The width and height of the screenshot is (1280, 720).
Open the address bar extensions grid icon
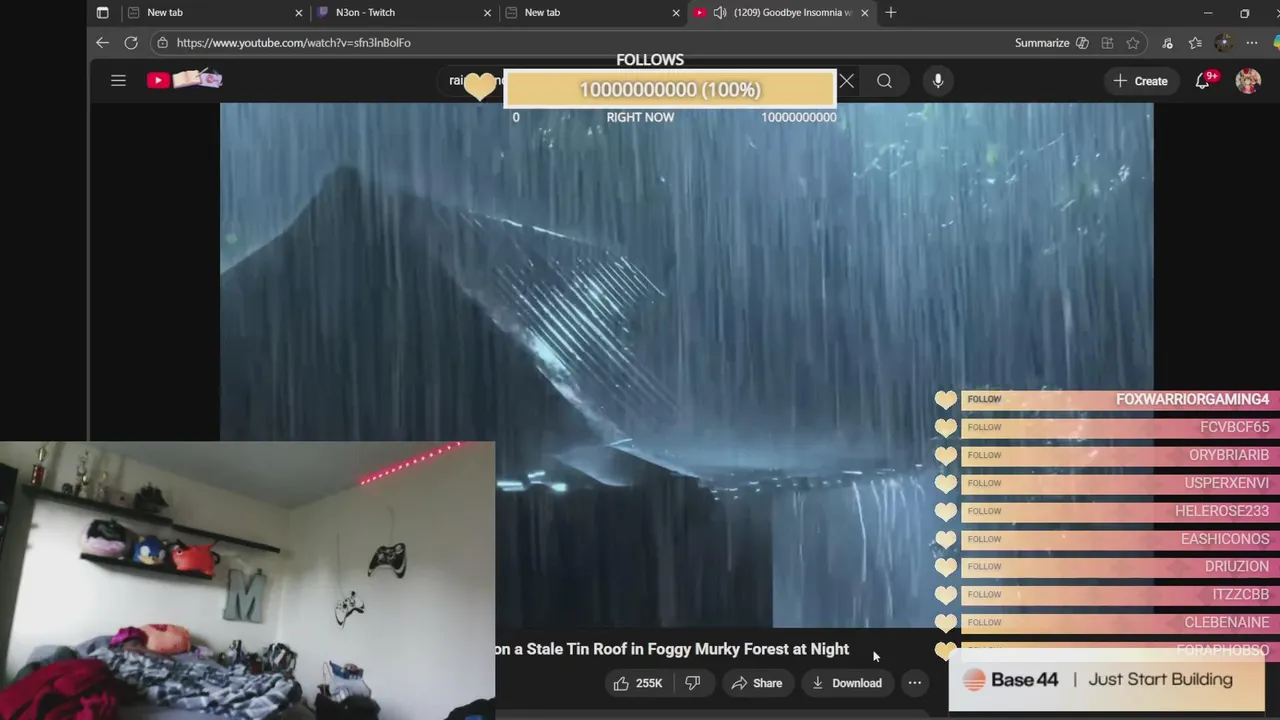[x=1107, y=43]
